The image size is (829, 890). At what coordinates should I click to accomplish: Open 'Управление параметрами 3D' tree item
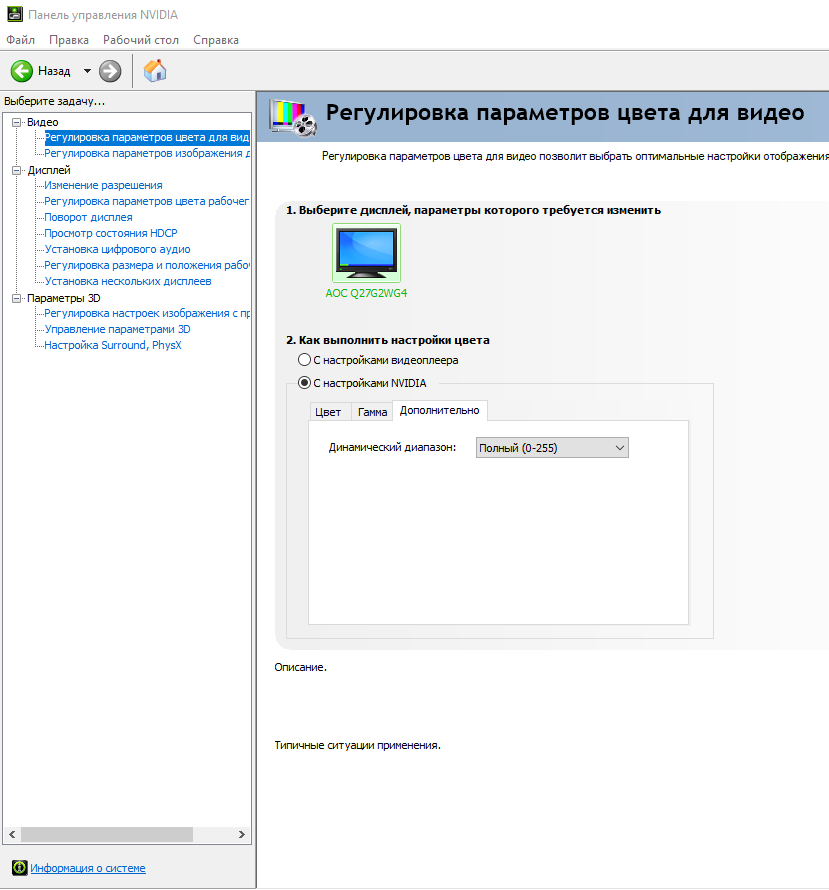117,329
